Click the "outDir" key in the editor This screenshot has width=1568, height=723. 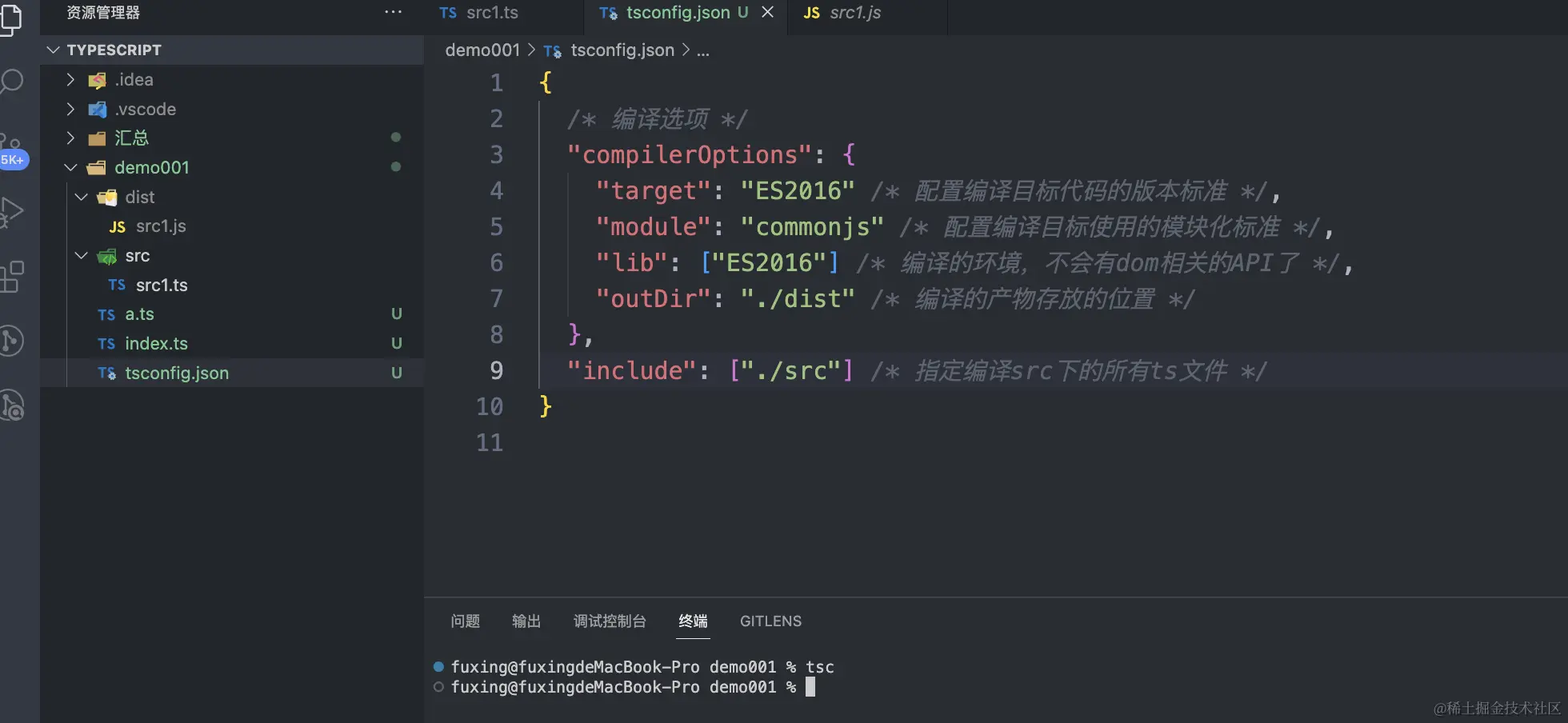pyautogui.click(x=654, y=299)
